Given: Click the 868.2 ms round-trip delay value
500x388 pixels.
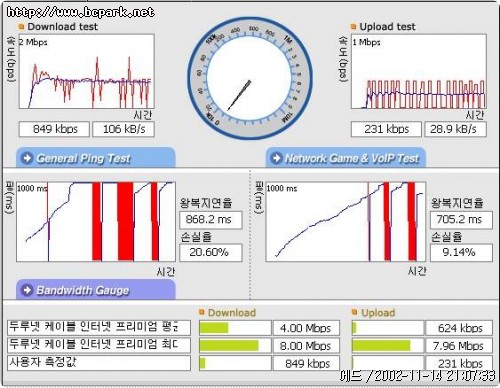Looking at the screenshot, I should [211, 220].
